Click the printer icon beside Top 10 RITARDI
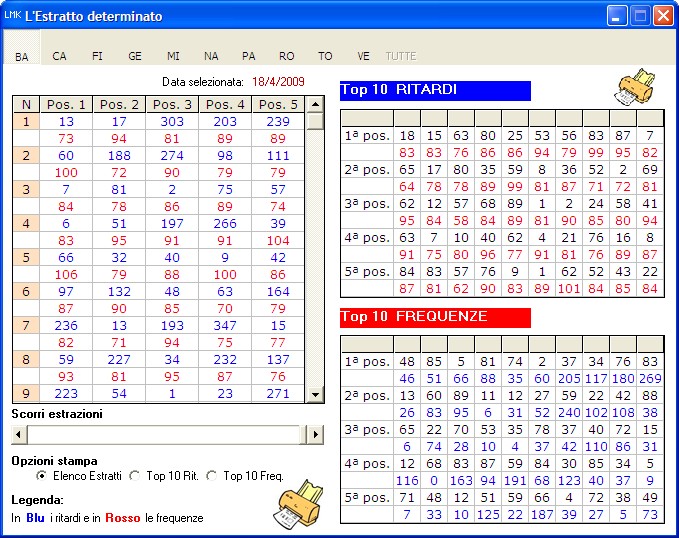This screenshot has width=679, height=538. click(x=634, y=88)
